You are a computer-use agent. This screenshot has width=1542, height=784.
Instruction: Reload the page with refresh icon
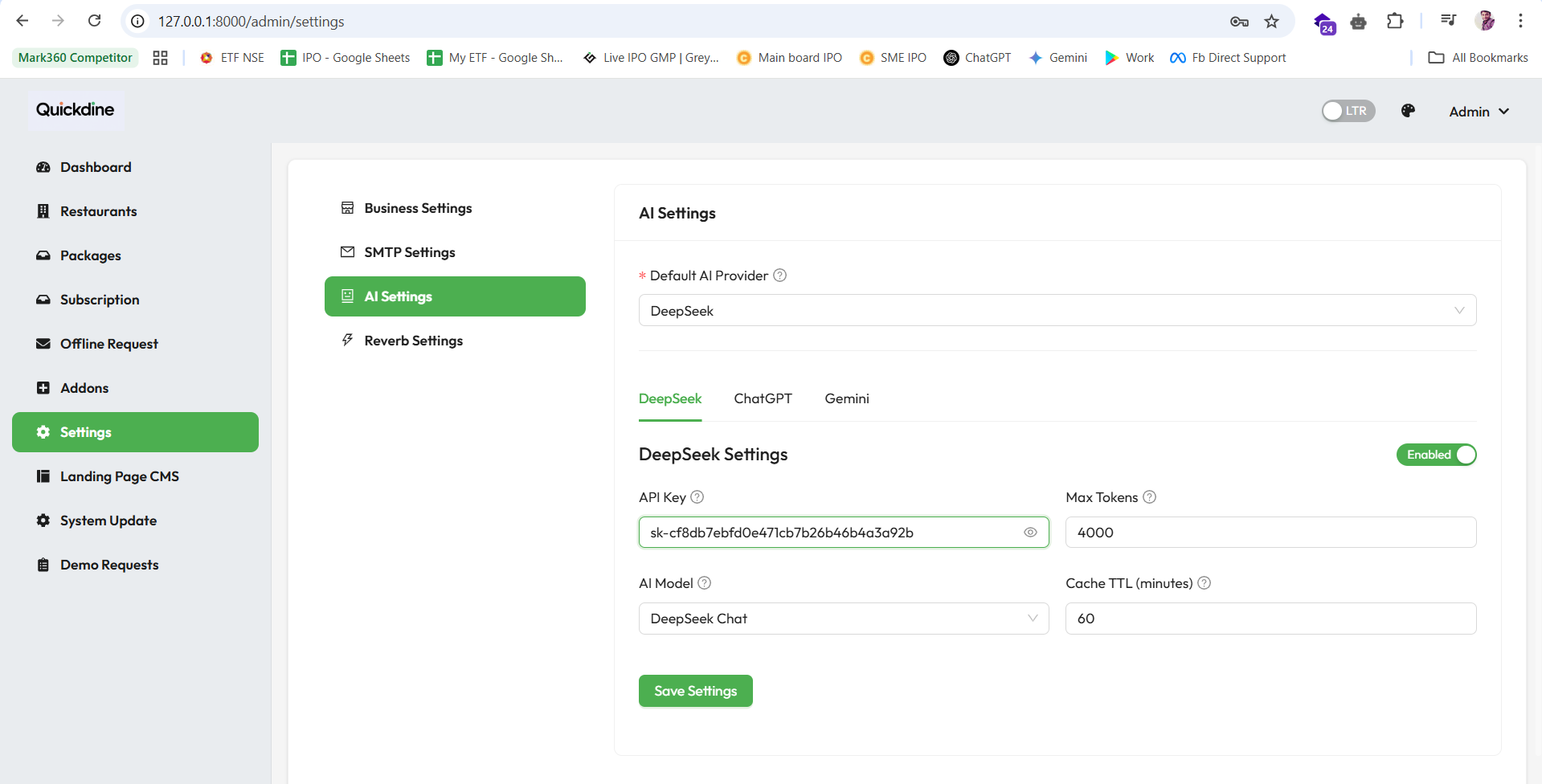pos(94,21)
